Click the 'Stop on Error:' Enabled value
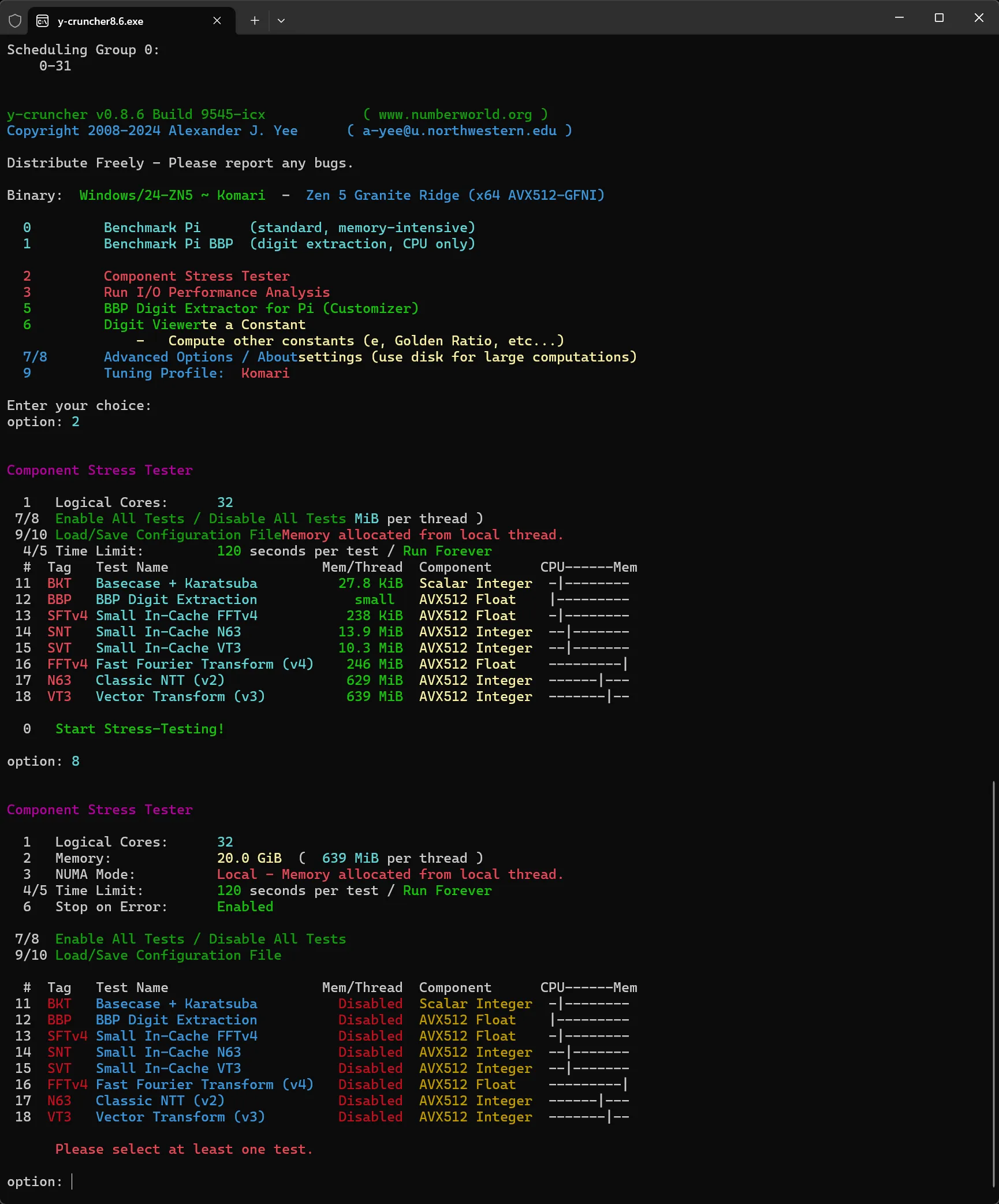 point(245,907)
